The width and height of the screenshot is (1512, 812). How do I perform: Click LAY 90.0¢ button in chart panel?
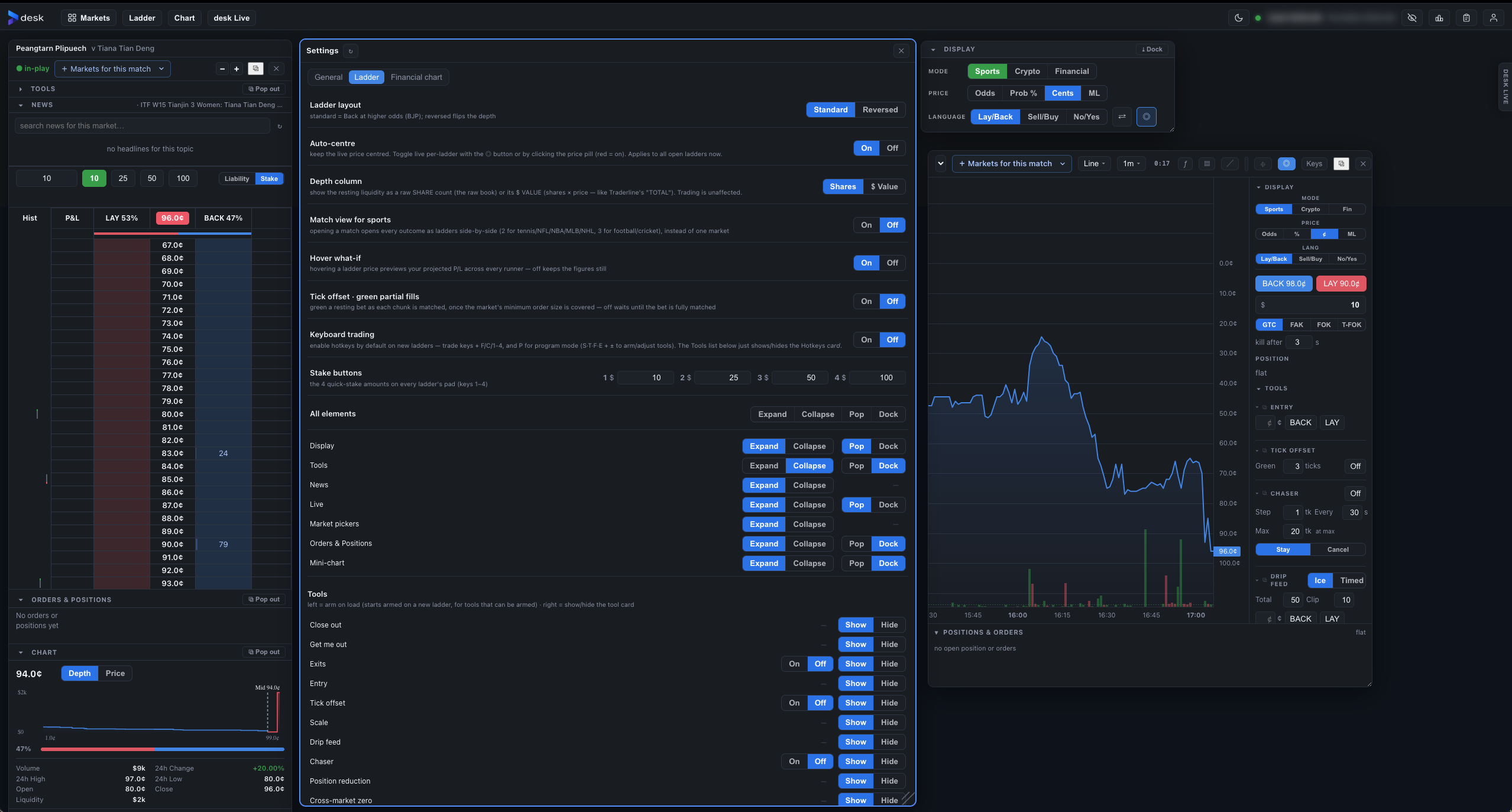(x=1341, y=283)
